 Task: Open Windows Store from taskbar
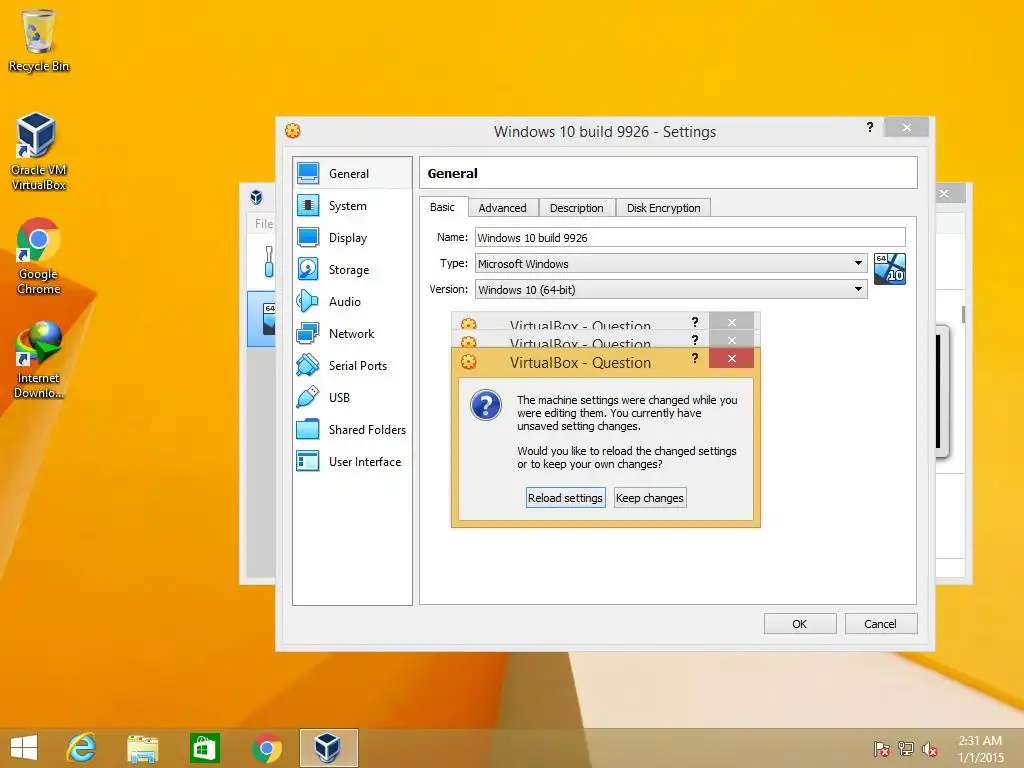(x=204, y=748)
